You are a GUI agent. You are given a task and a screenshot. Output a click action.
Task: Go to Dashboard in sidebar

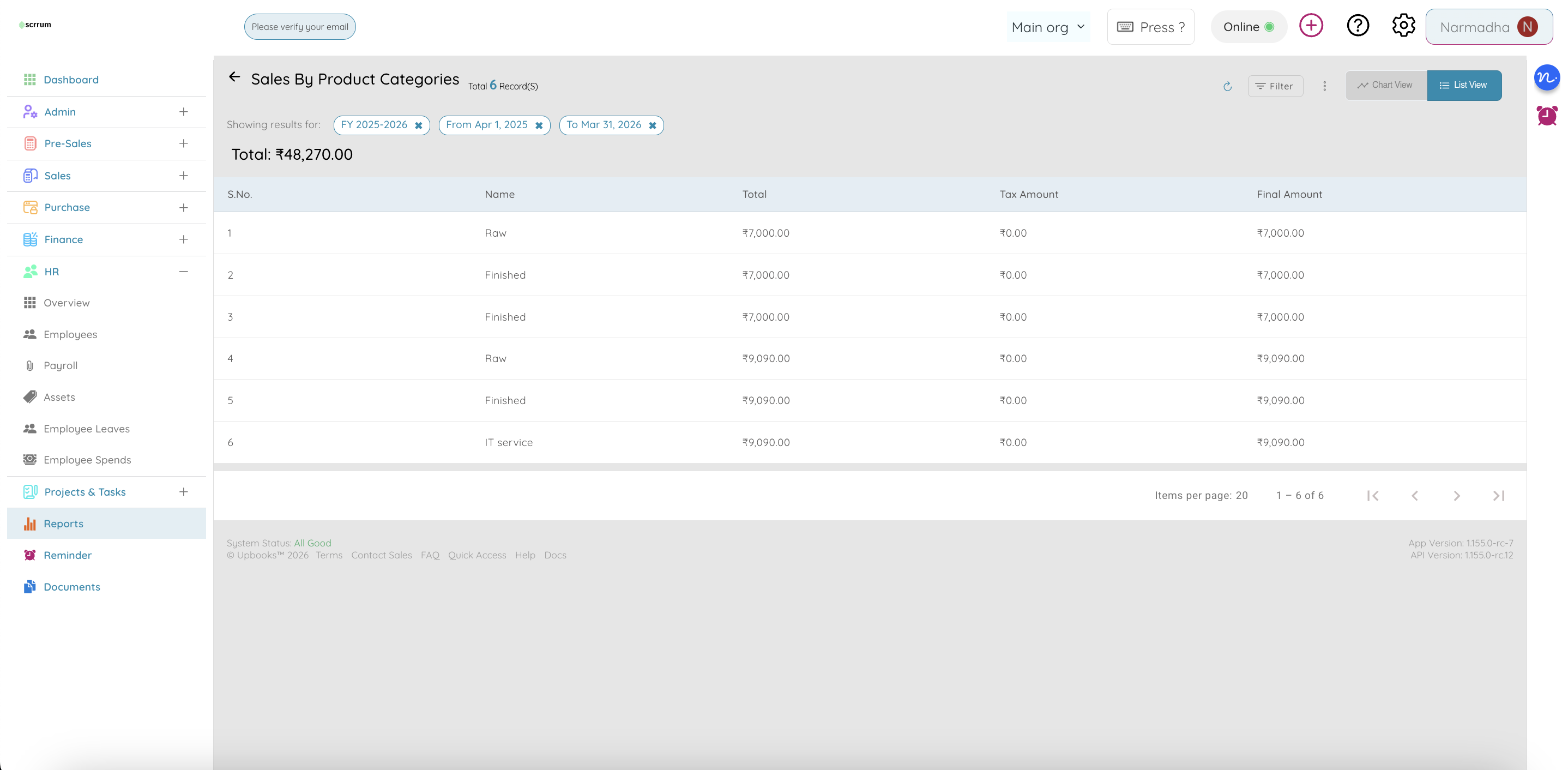71,80
